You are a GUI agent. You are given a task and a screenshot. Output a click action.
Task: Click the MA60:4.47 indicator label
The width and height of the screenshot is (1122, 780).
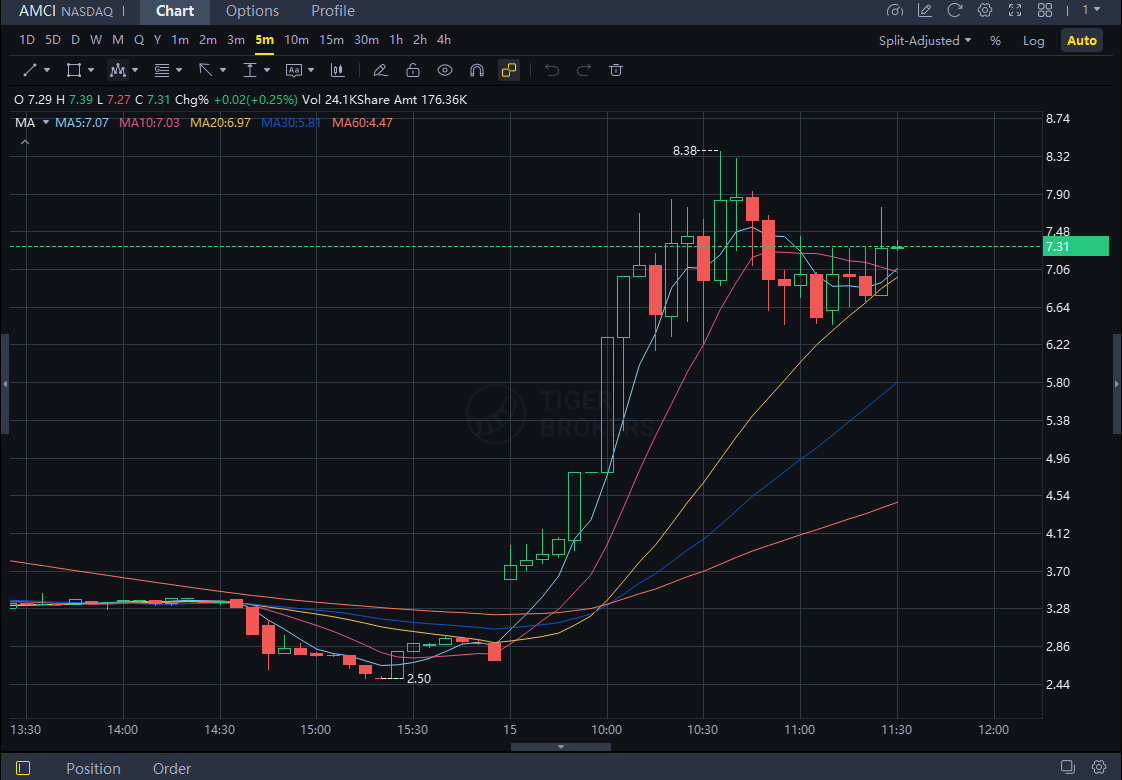pos(362,123)
